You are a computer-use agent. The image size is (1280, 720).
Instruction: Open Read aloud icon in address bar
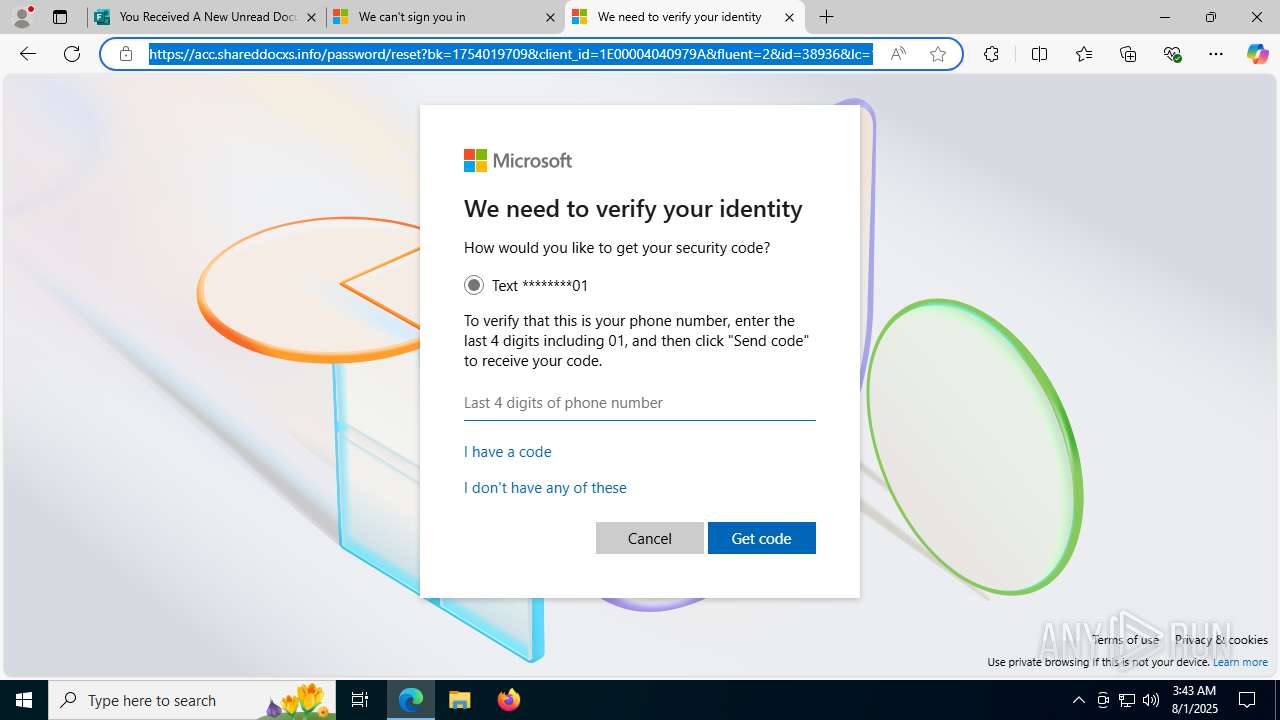898,54
